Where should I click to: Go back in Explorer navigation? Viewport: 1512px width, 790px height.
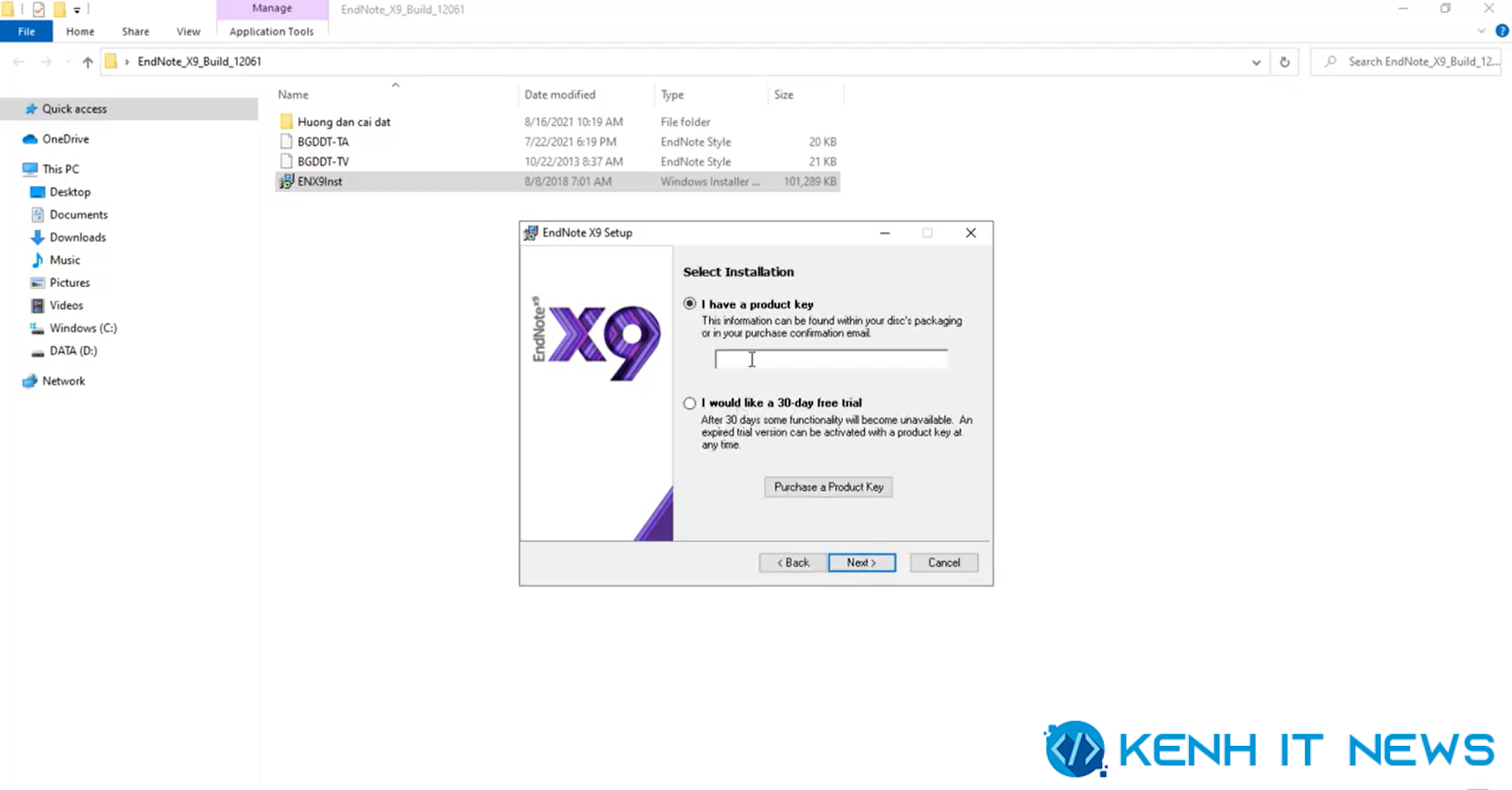coord(18,61)
